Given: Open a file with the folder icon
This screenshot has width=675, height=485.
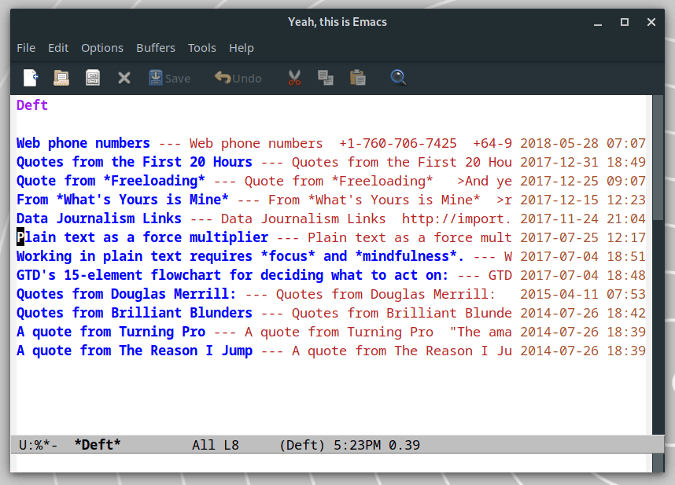Looking at the screenshot, I should [61, 78].
